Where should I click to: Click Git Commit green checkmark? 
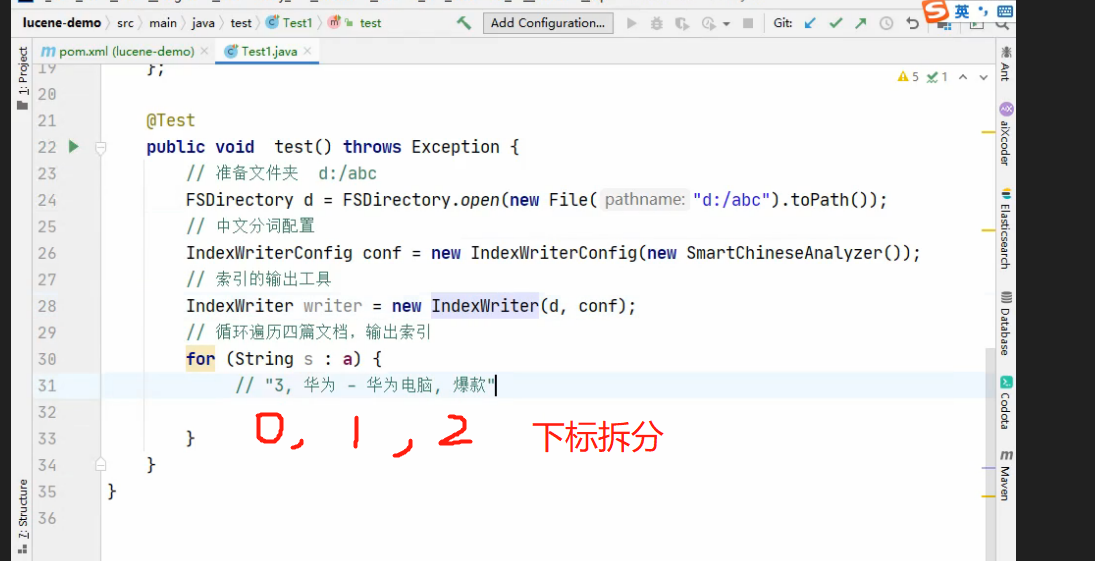(835, 23)
